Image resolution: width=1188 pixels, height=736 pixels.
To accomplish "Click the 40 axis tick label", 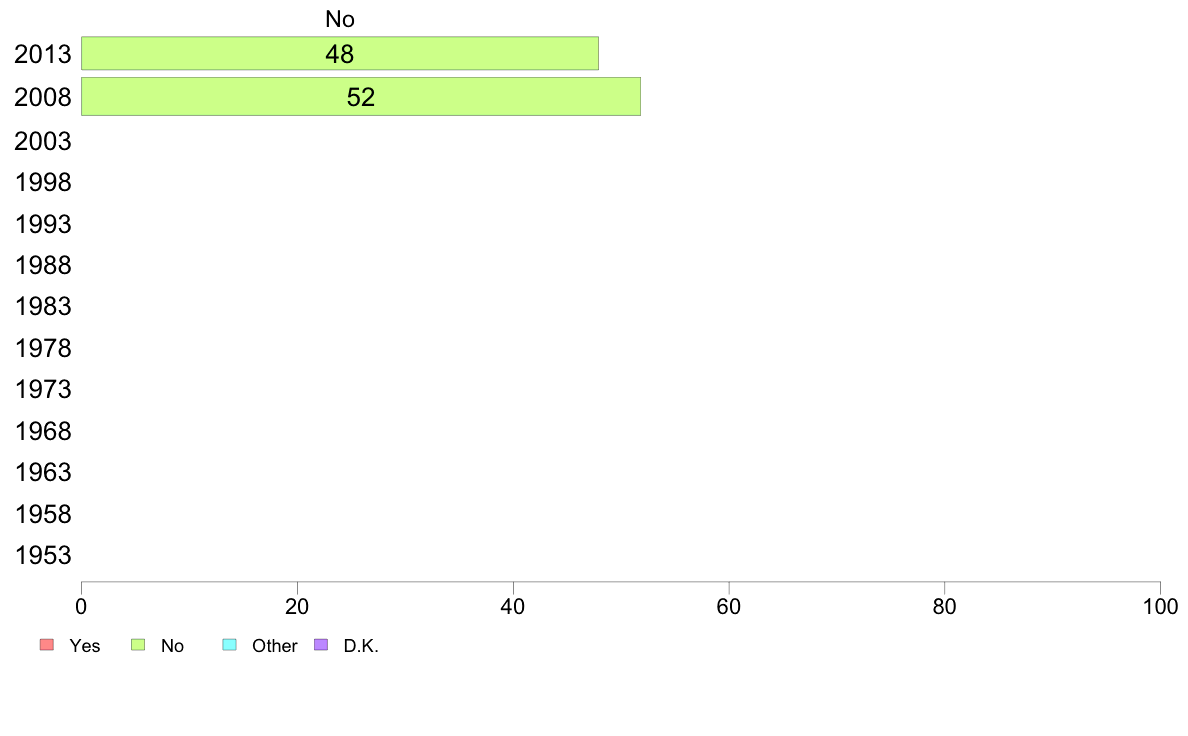I will coord(513,606).
